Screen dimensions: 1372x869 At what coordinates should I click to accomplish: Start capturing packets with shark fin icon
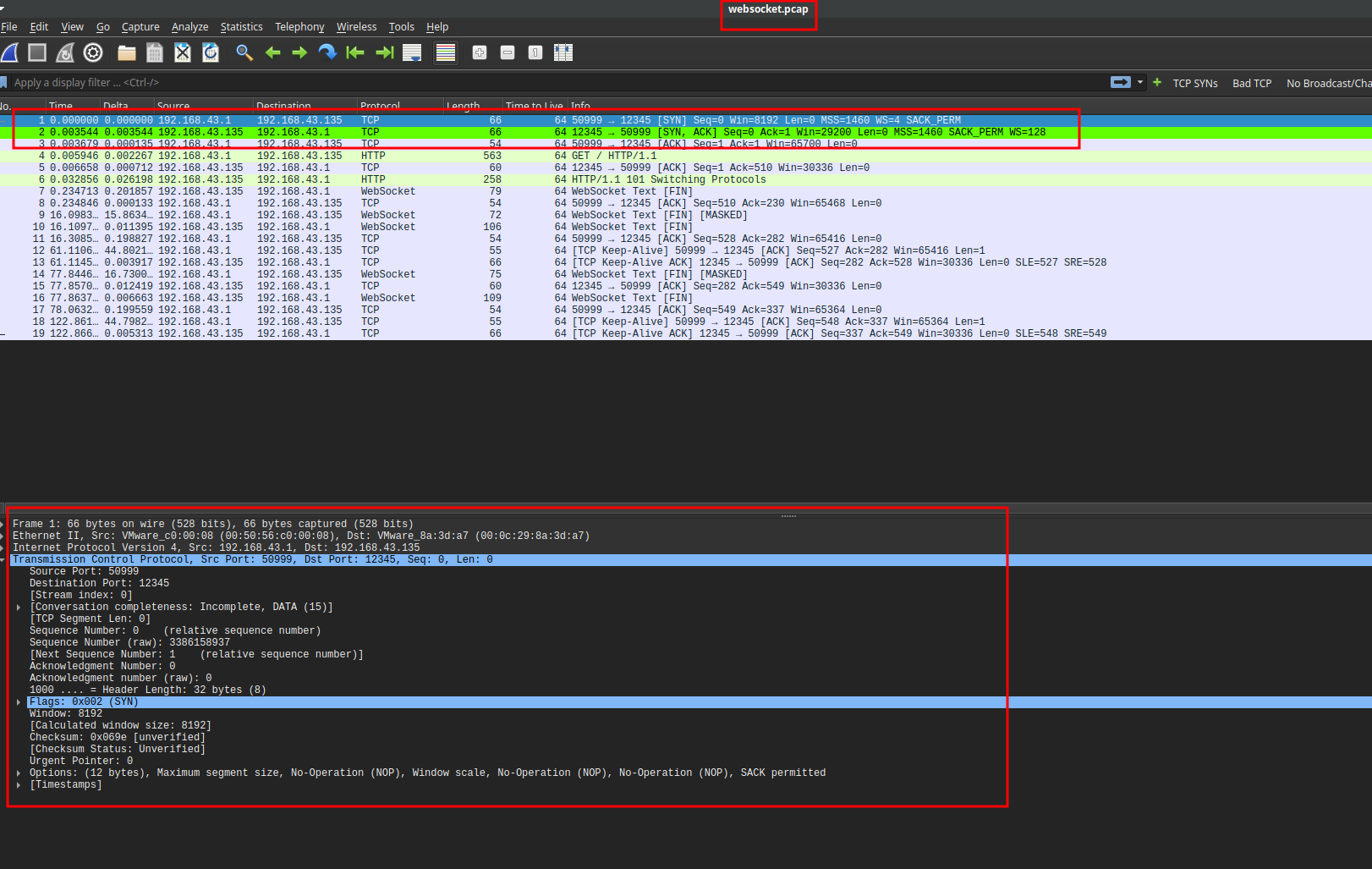point(10,52)
